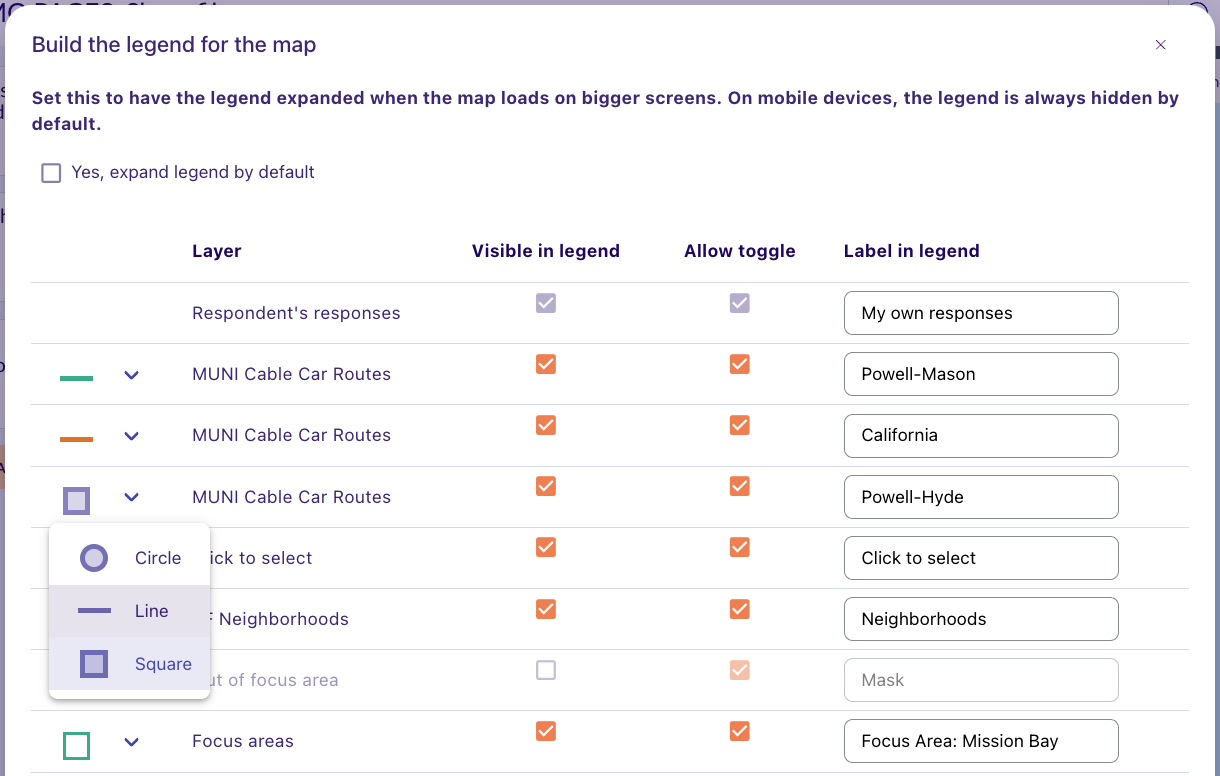
Task: Click the Layer column header
Action: point(217,251)
